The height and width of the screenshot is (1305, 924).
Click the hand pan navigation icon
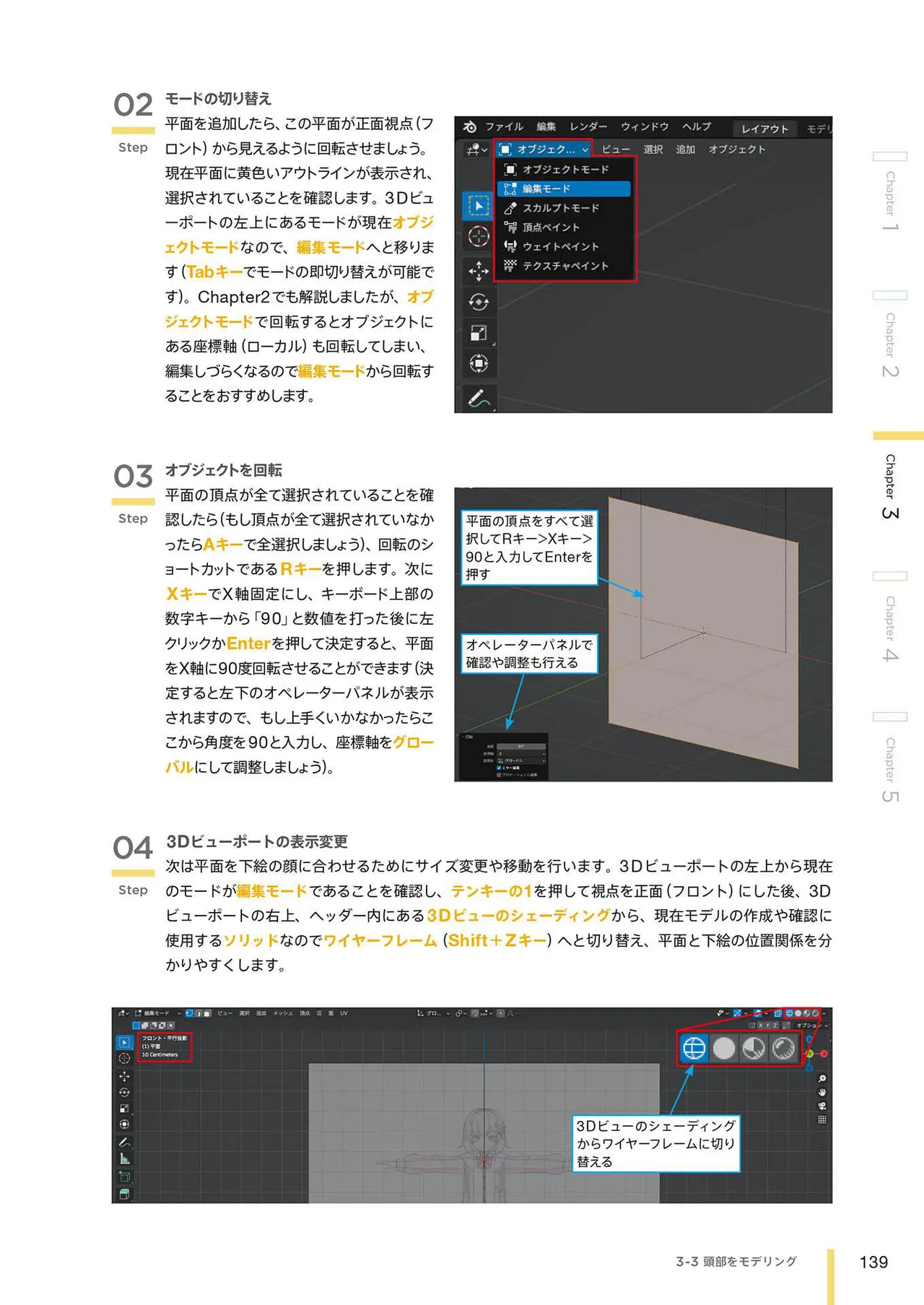click(x=822, y=1093)
